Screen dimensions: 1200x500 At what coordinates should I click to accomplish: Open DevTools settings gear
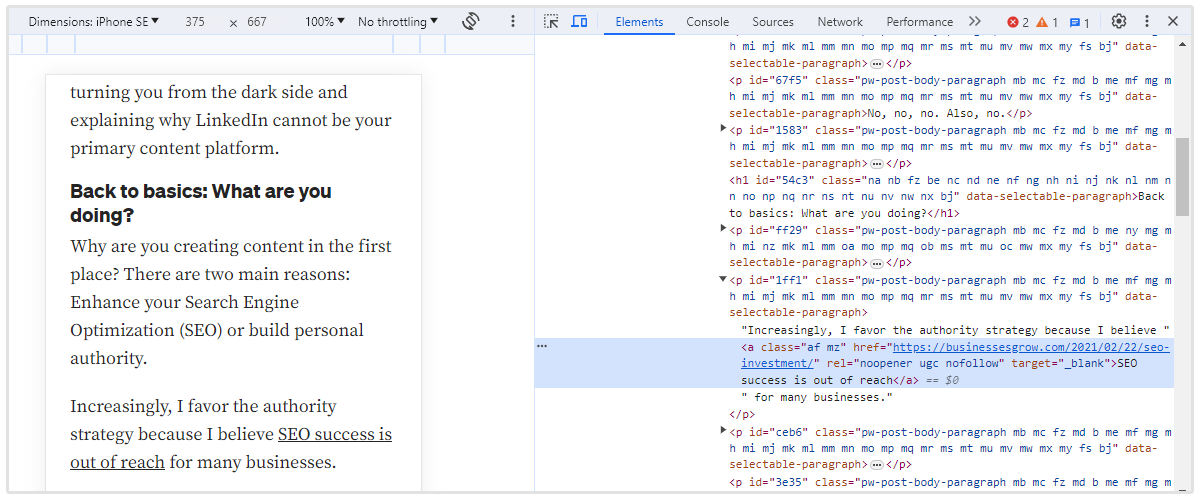tap(1119, 21)
